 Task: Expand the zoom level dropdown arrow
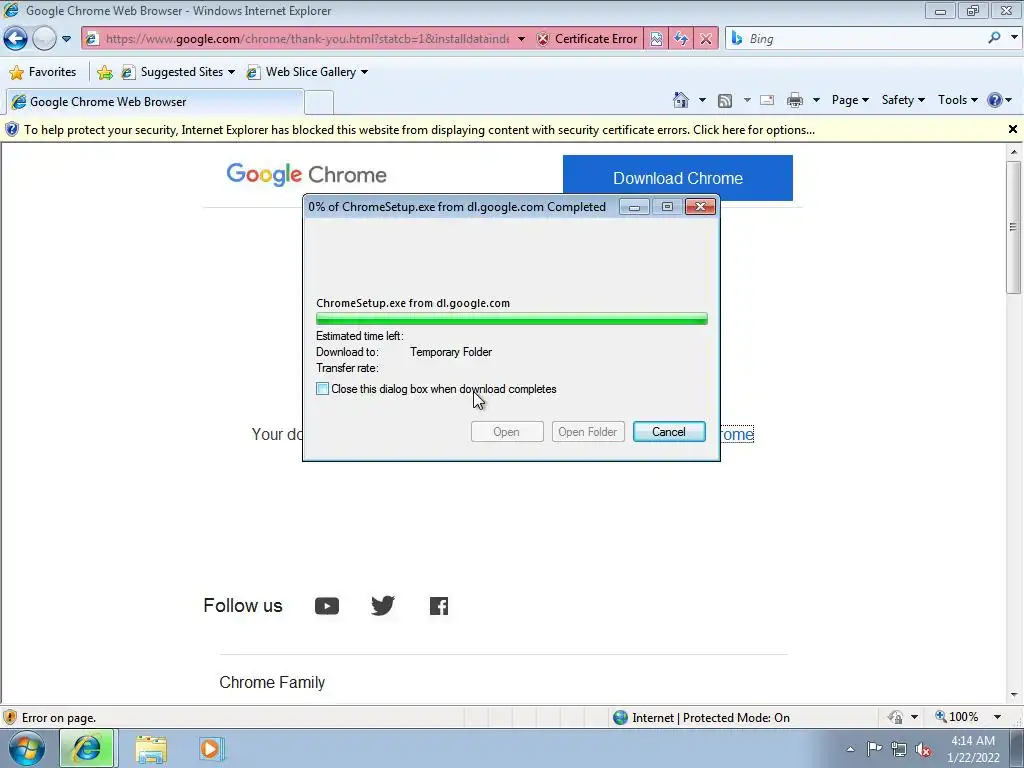tap(997, 717)
